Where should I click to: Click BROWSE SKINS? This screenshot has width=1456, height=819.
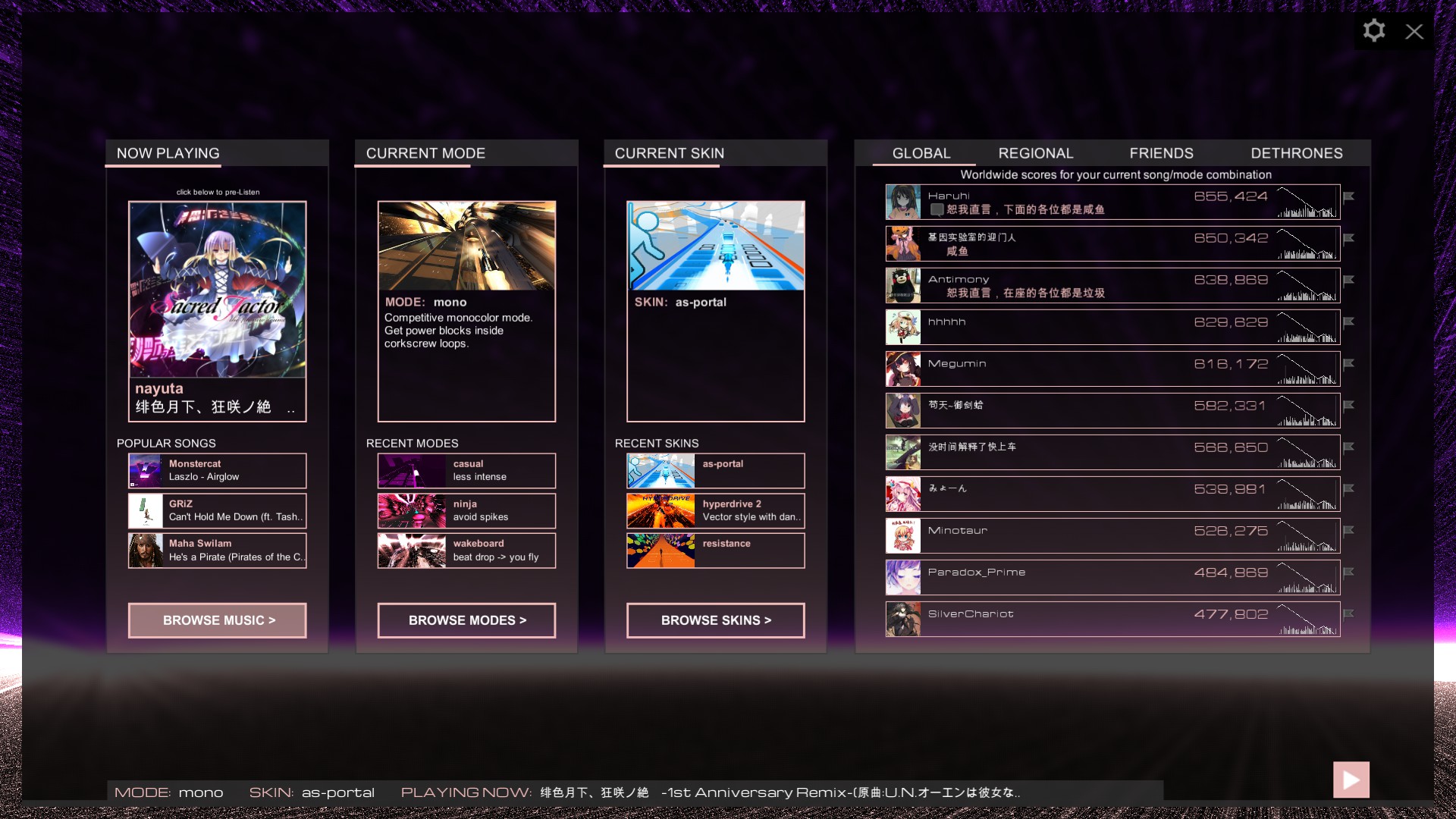[x=715, y=620]
